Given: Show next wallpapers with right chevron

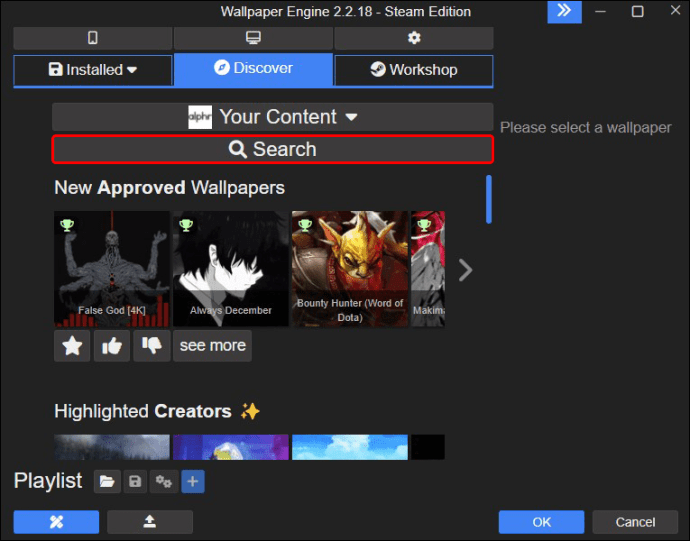Looking at the screenshot, I should (x=465, y=270).
